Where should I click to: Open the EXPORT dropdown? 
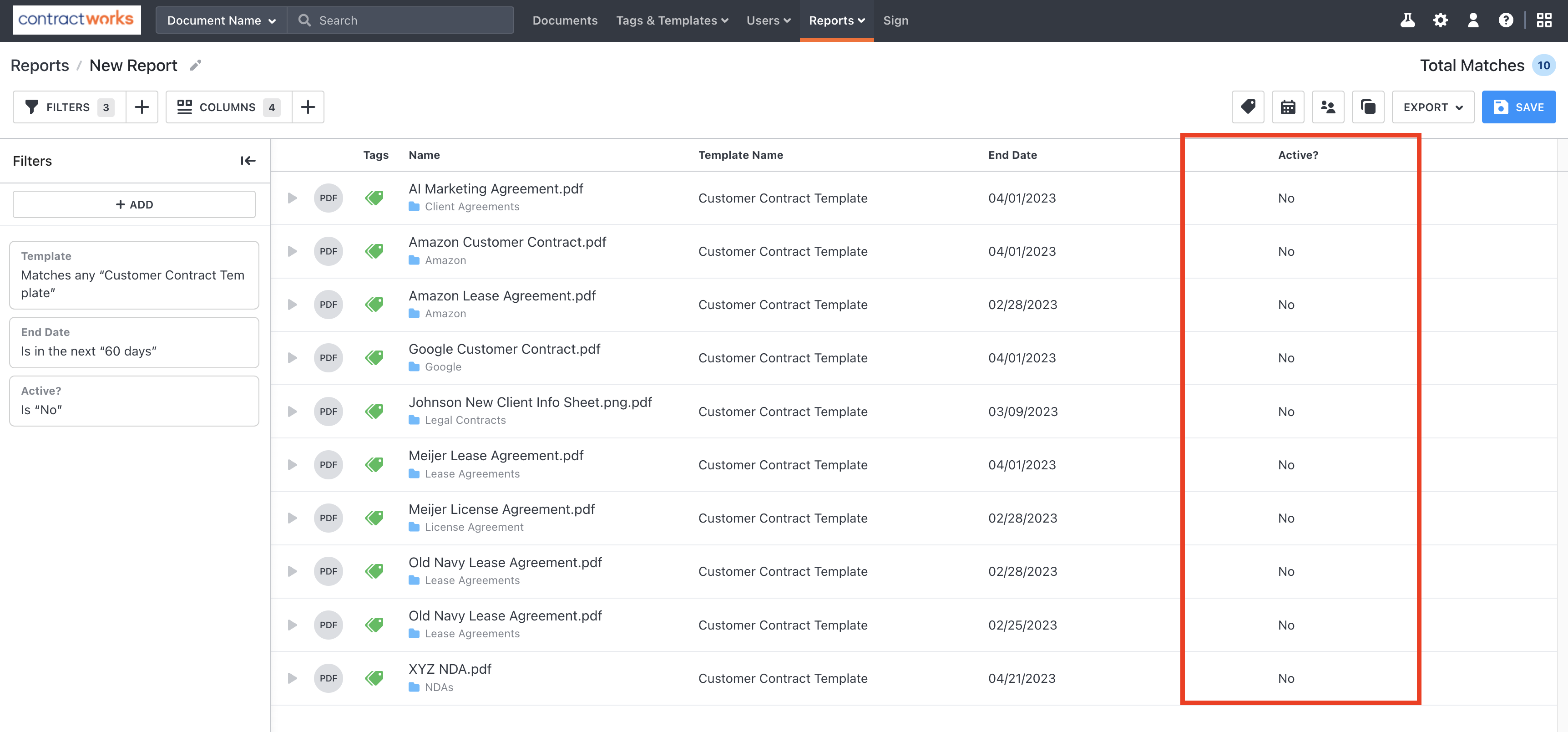(1433, 107)
